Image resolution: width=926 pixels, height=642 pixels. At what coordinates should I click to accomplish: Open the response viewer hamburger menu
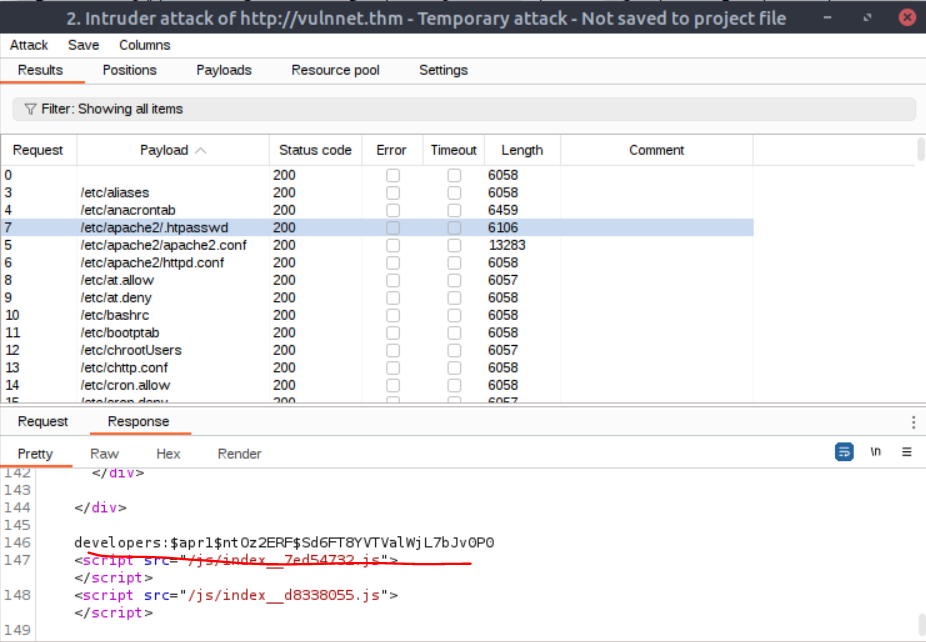[907, 452]
